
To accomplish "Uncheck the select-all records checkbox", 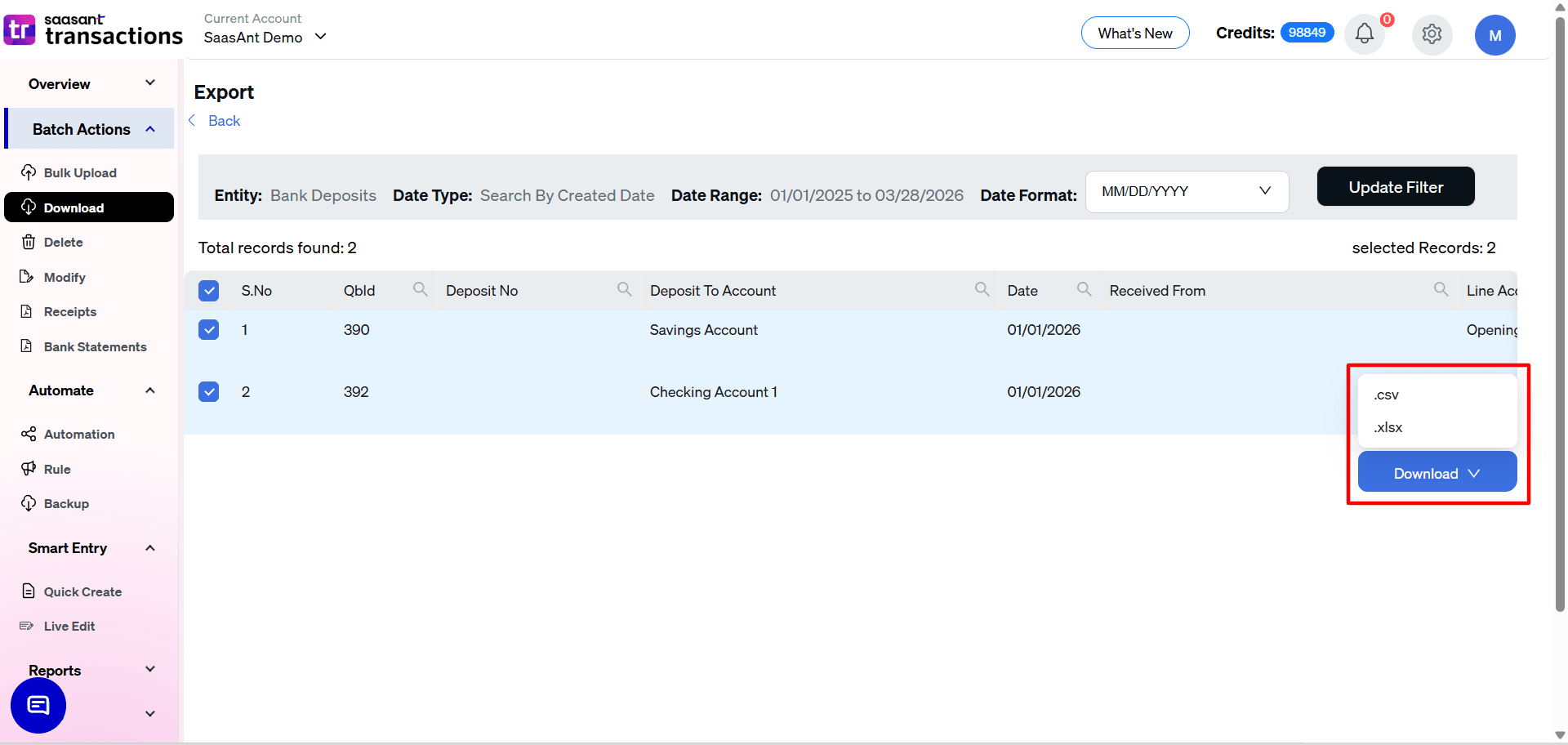I will [x=209, y=290].
